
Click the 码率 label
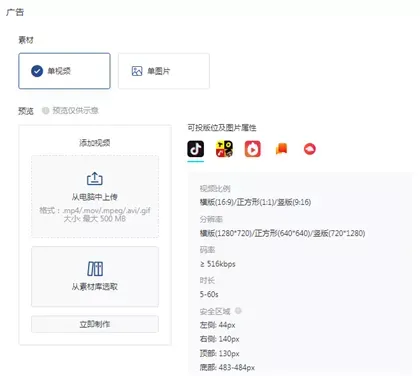207,250
